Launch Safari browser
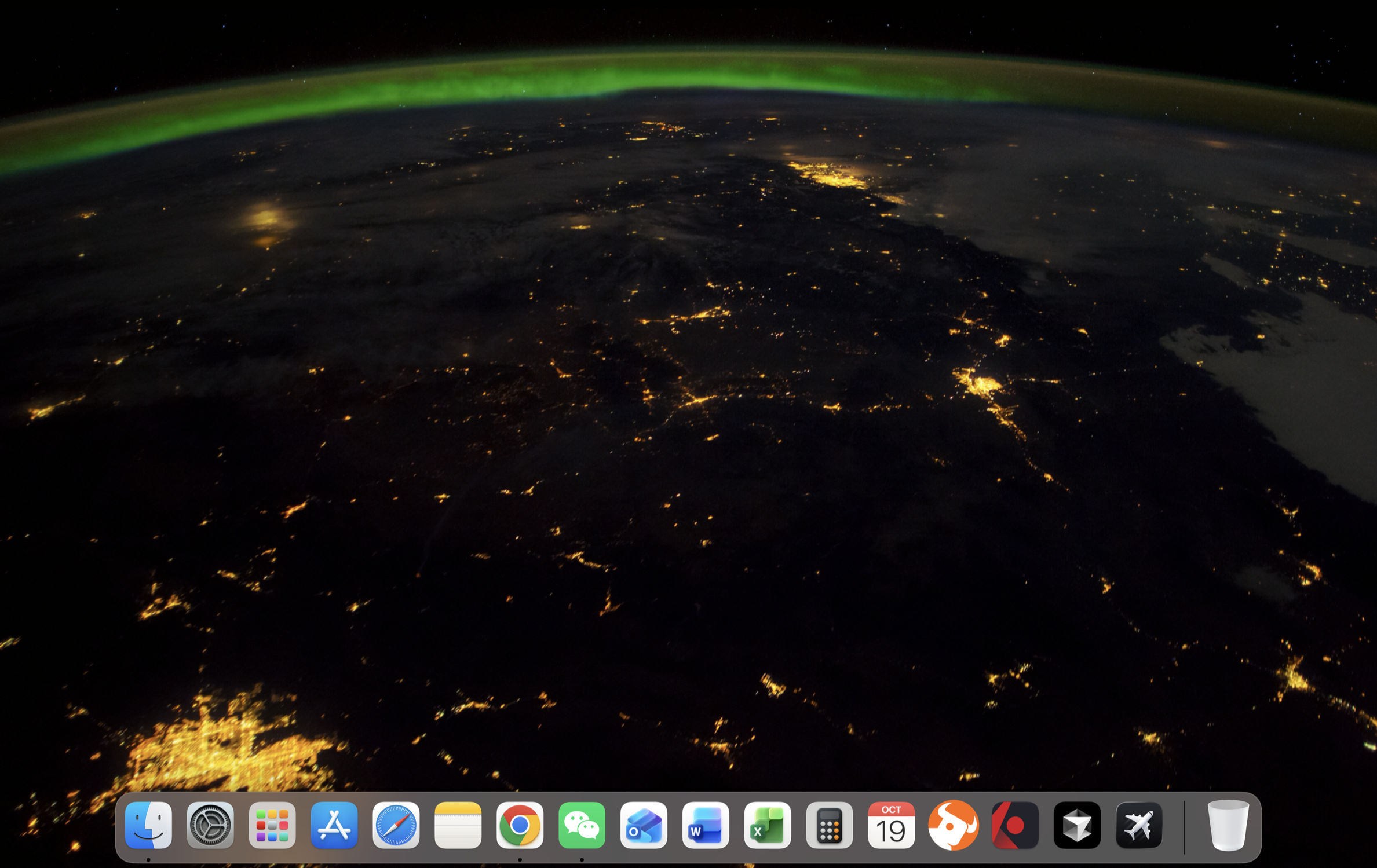1377x868 pixels. [396, 825]
